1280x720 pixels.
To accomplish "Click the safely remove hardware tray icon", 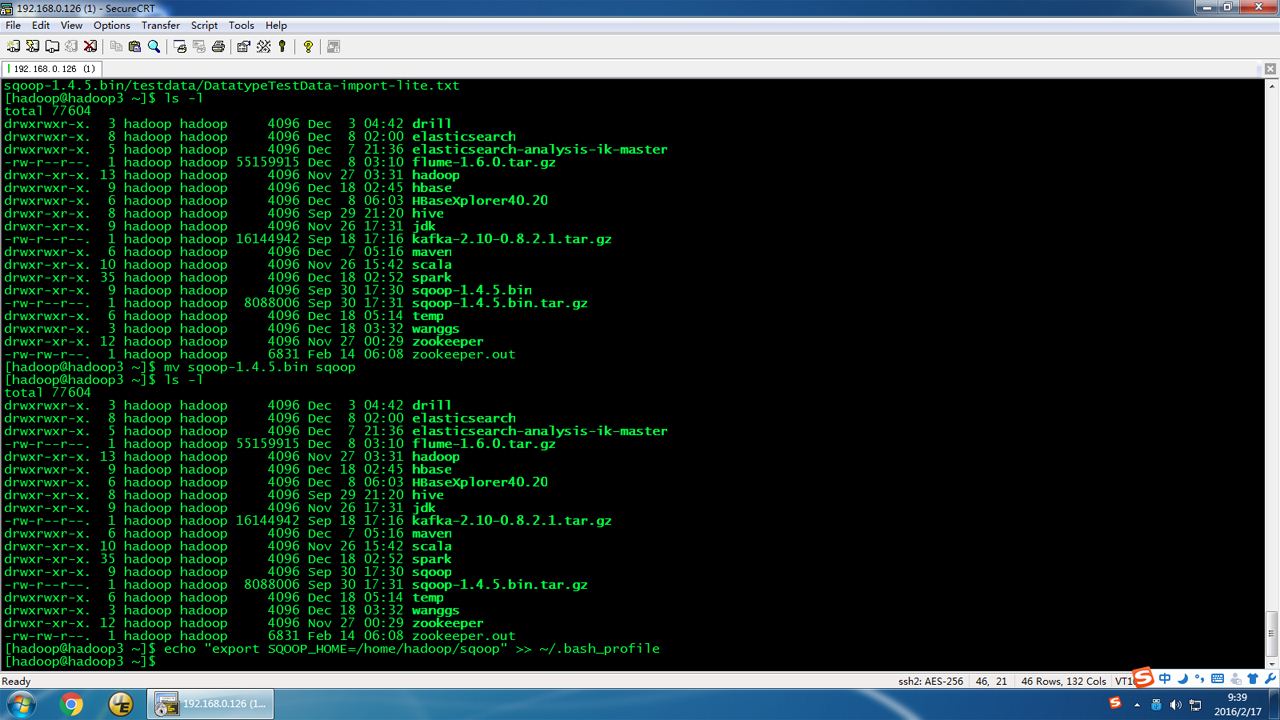I will pos(1155,704).
